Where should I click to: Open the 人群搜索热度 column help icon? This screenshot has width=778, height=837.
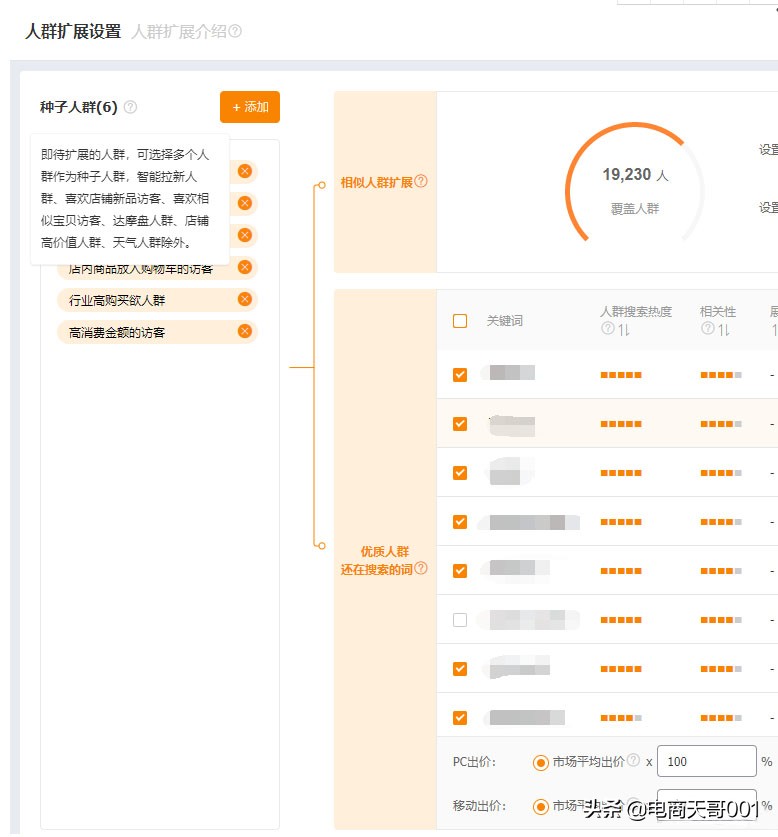(607, 328)
